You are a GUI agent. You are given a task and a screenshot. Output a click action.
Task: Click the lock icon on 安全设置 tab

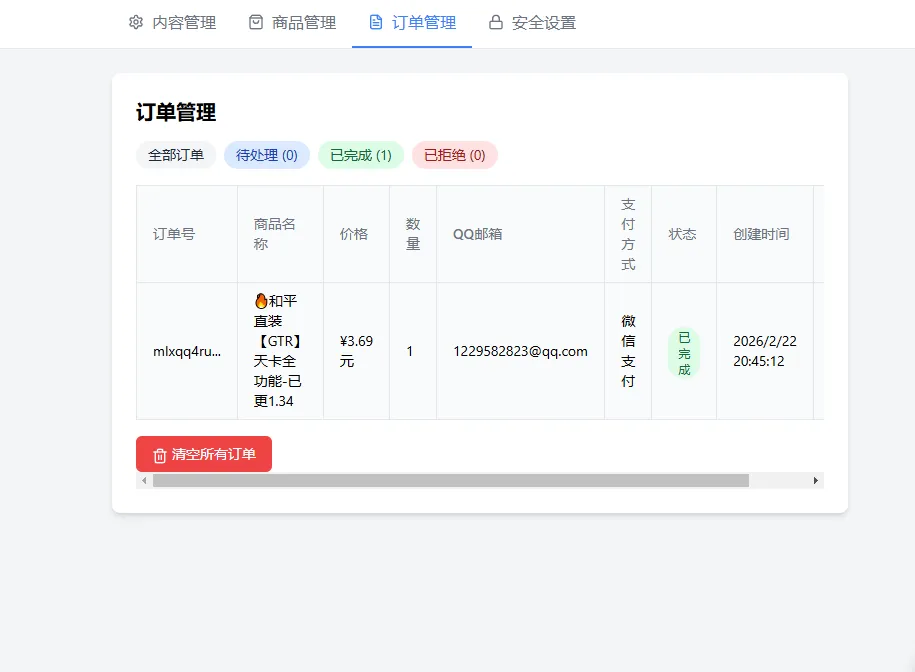point(493,23)
